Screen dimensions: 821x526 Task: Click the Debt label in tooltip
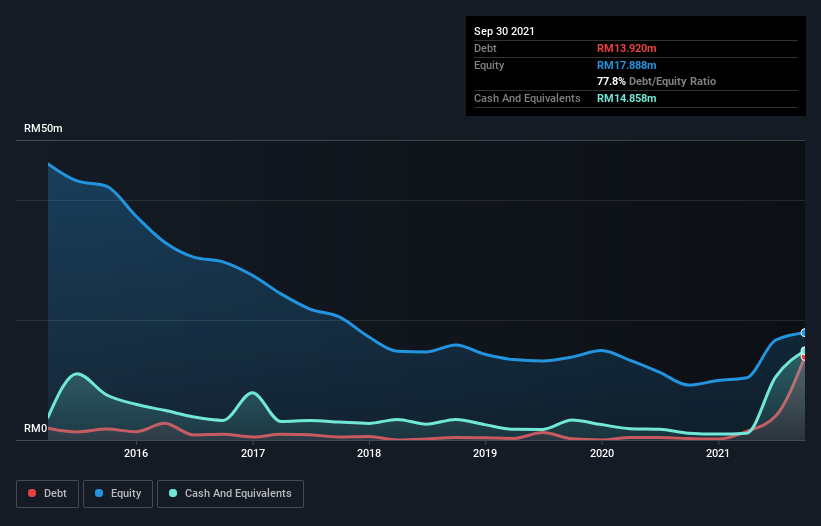click(x=485, y=48)
